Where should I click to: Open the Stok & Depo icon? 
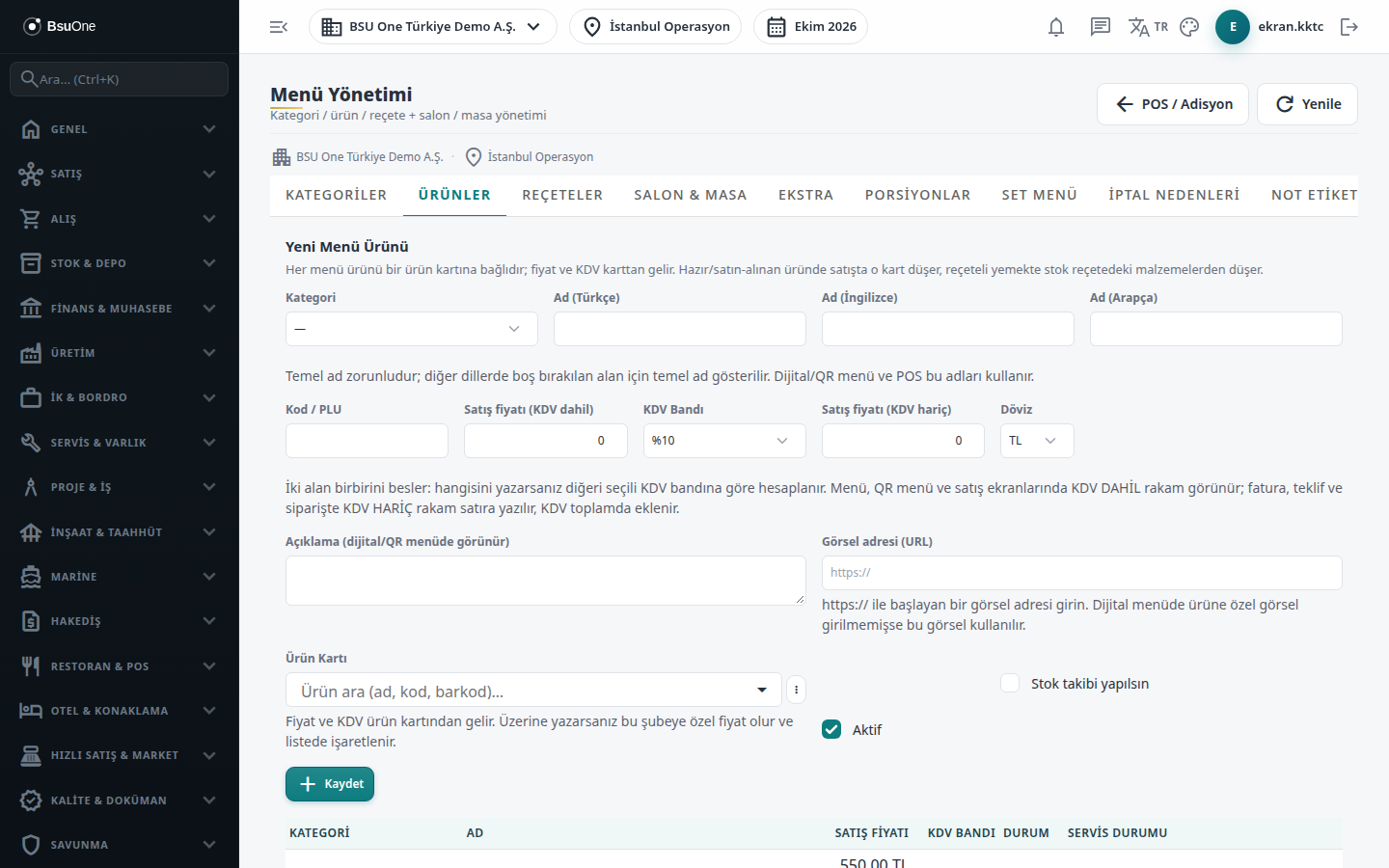(x=31, y=263)
